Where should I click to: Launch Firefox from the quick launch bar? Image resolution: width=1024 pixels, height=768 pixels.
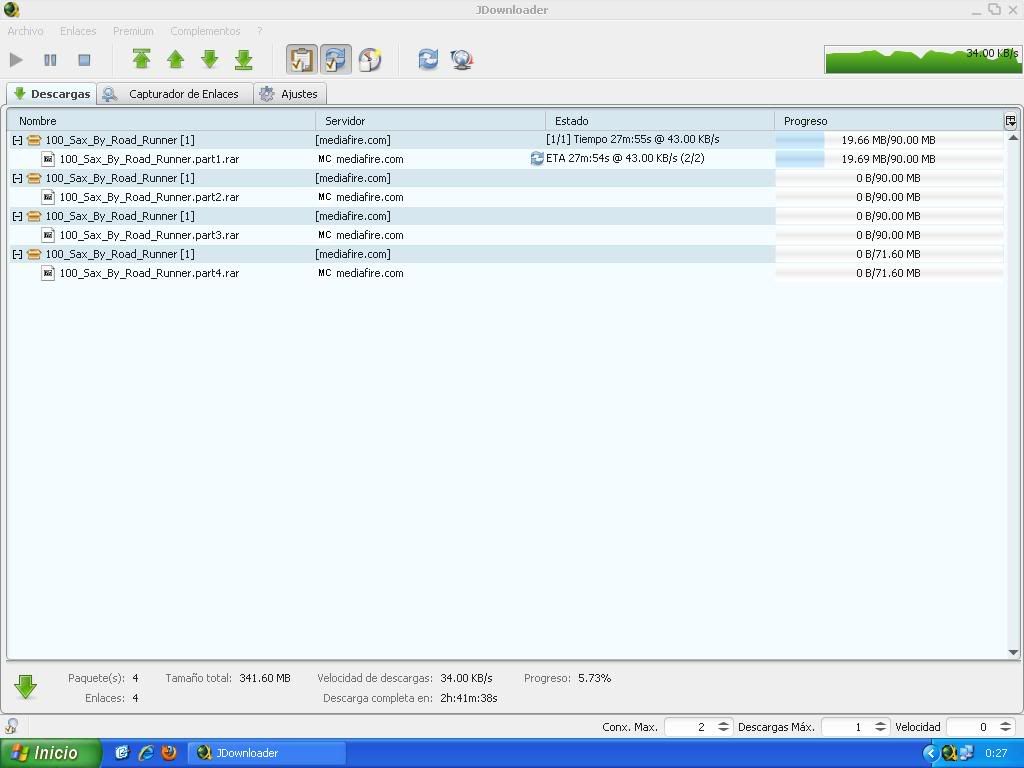tap(169, 753)
